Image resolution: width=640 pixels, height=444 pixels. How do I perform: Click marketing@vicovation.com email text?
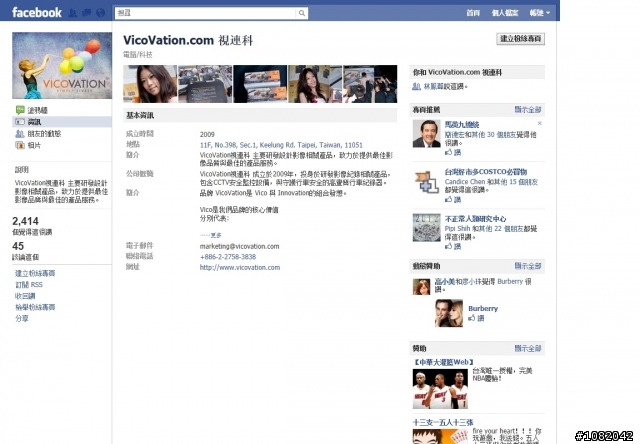239,246
